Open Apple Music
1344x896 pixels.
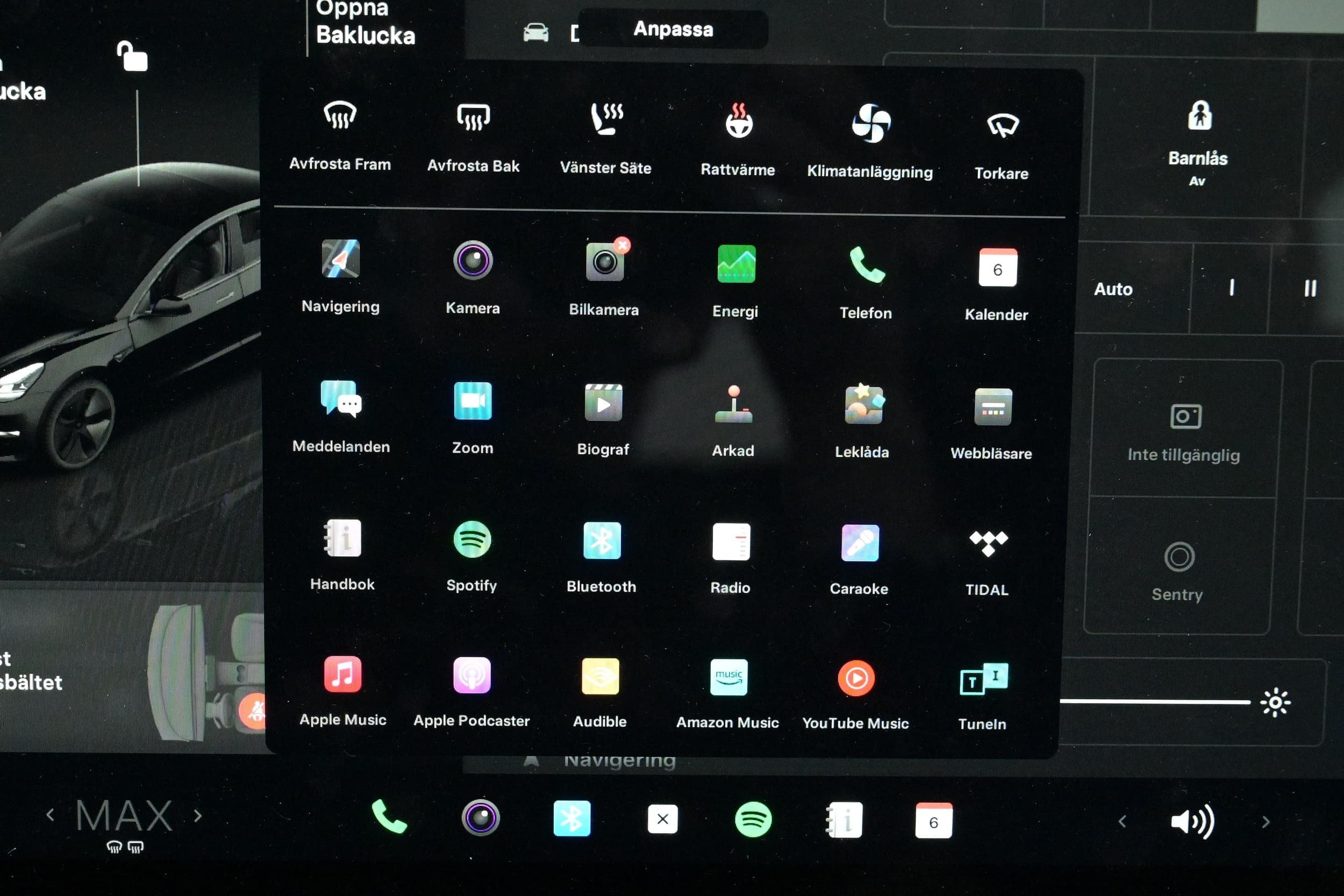coord(343,691)
